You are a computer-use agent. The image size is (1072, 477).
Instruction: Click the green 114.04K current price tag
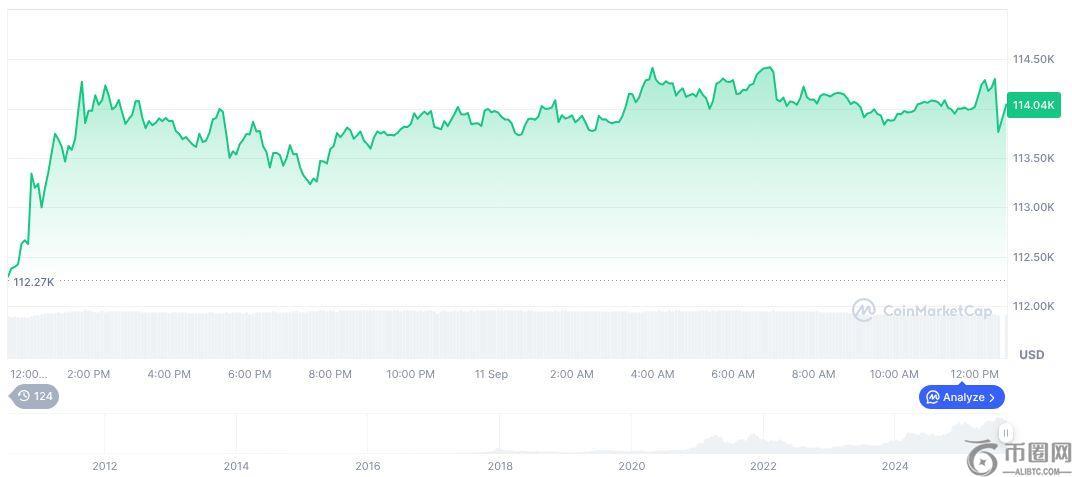coord(1034,105)
